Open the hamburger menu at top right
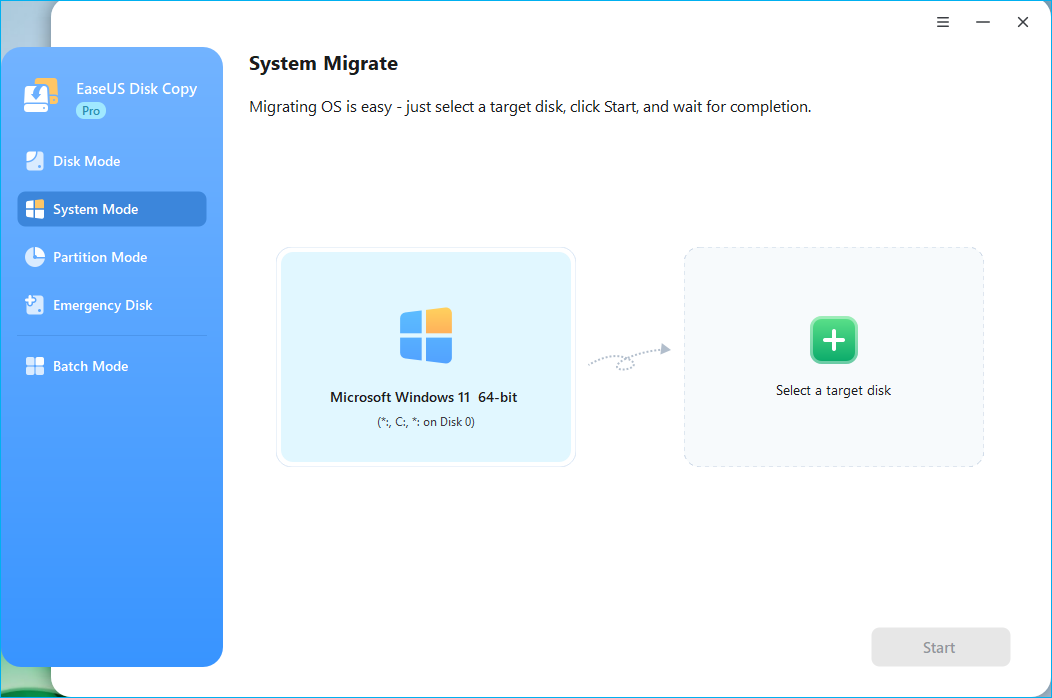The image size is (1052, 698). click(x=942, y=21)
